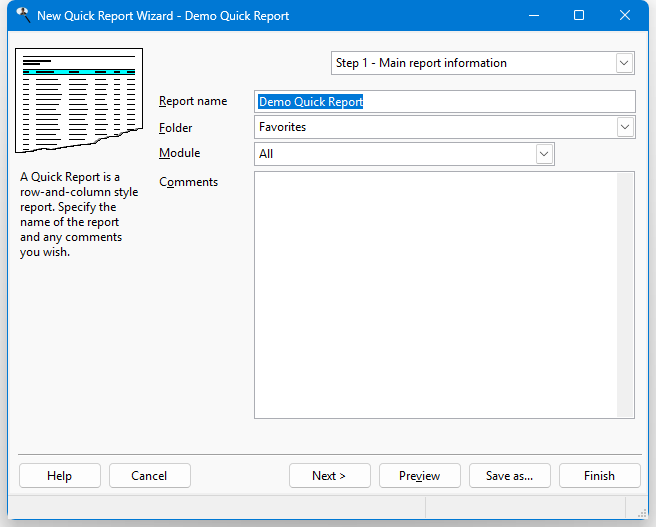The image size is (656, 527).
Task: Click inside the Comments text area
Action: click(435, 295)
